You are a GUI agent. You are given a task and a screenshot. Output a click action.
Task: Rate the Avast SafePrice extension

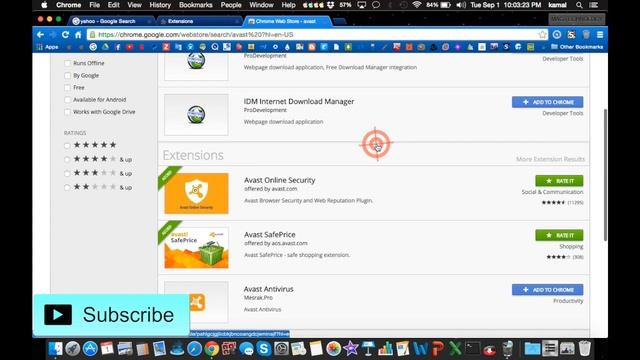click(559, 235)
